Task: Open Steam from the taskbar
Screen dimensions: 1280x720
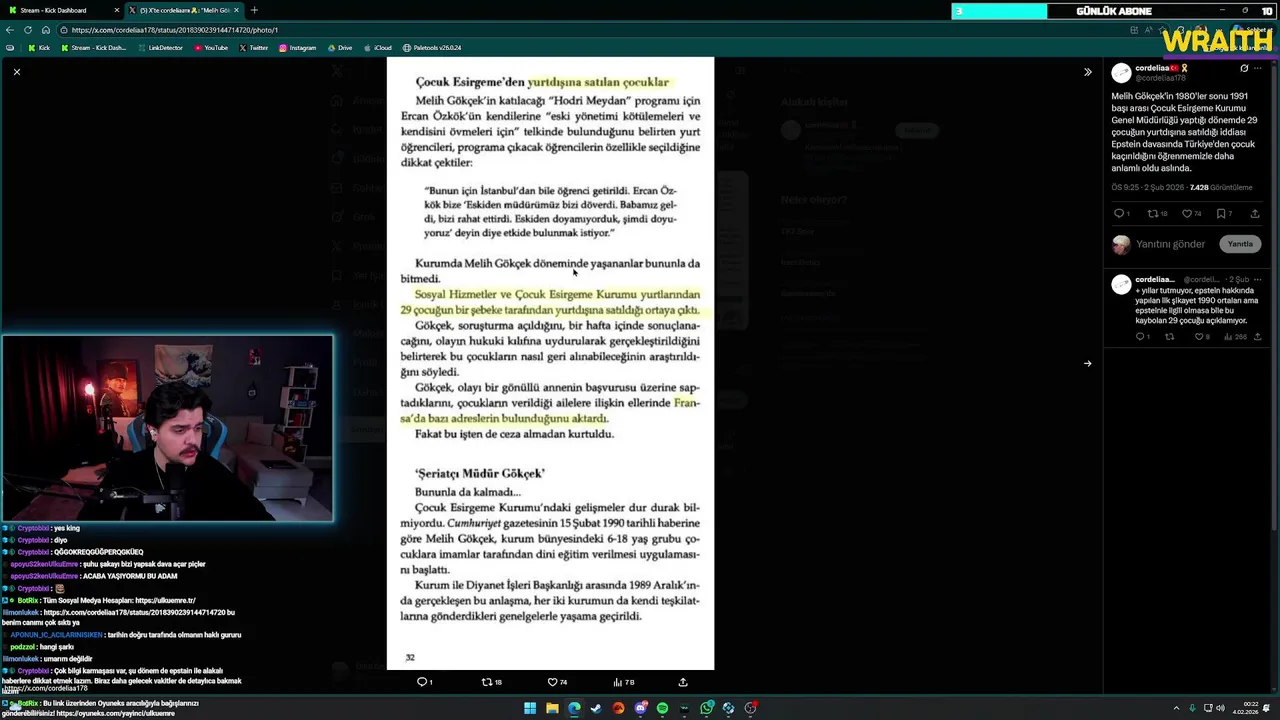Action: (596, 708)
